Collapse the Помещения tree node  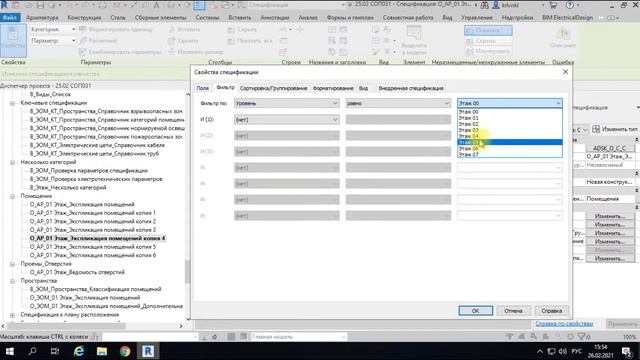(13, 196)
